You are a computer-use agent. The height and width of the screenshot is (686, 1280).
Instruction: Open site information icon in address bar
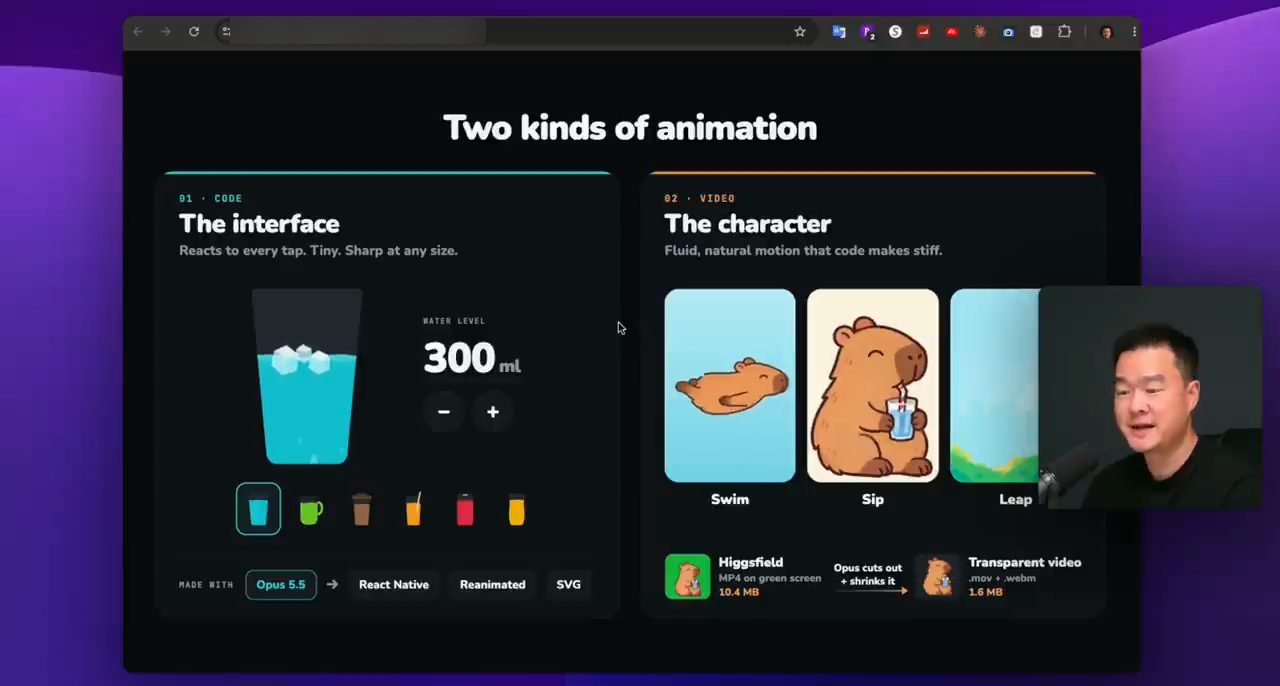(226, 32)
